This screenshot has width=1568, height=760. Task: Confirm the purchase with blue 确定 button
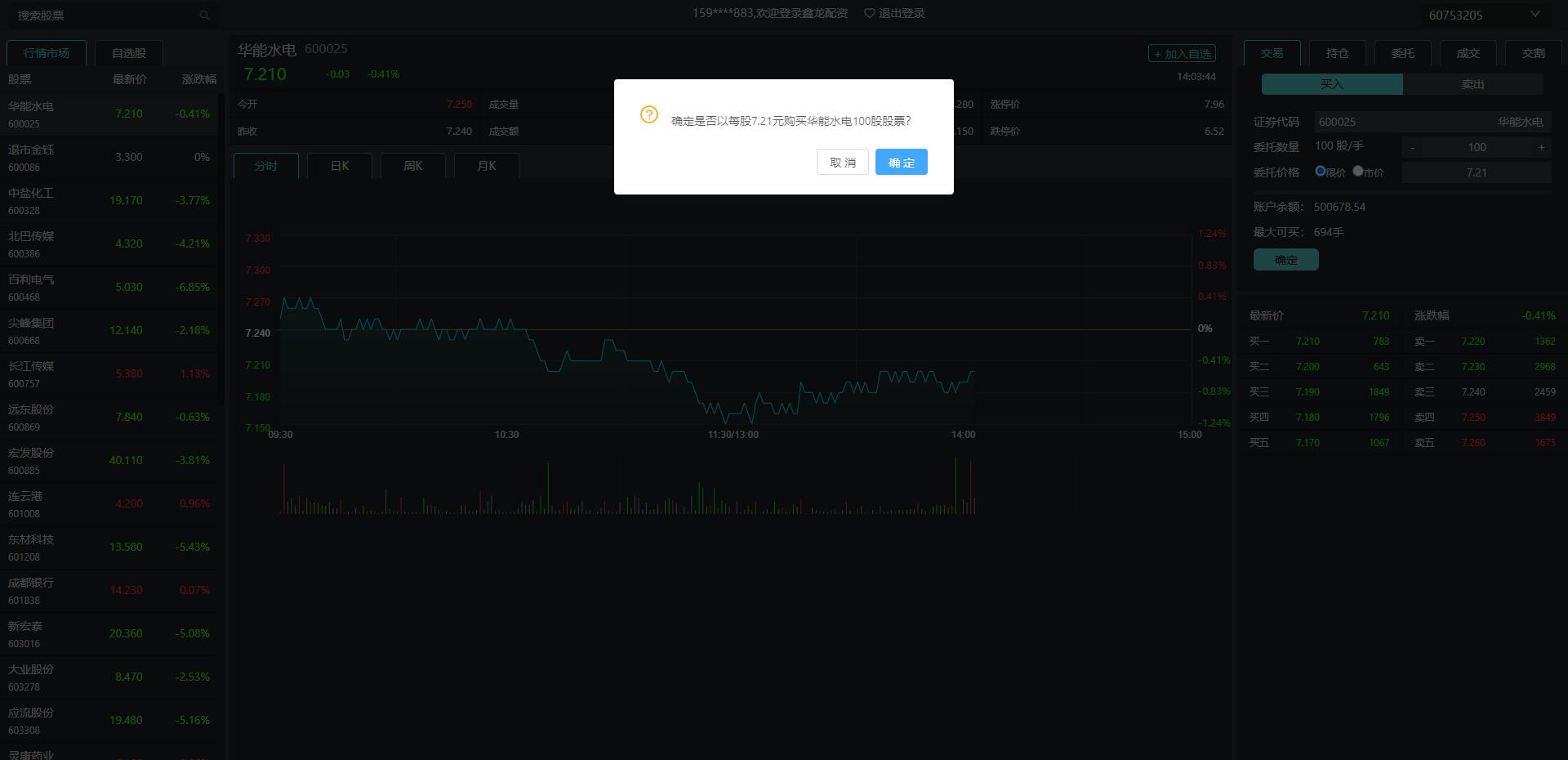coord(901,162)
